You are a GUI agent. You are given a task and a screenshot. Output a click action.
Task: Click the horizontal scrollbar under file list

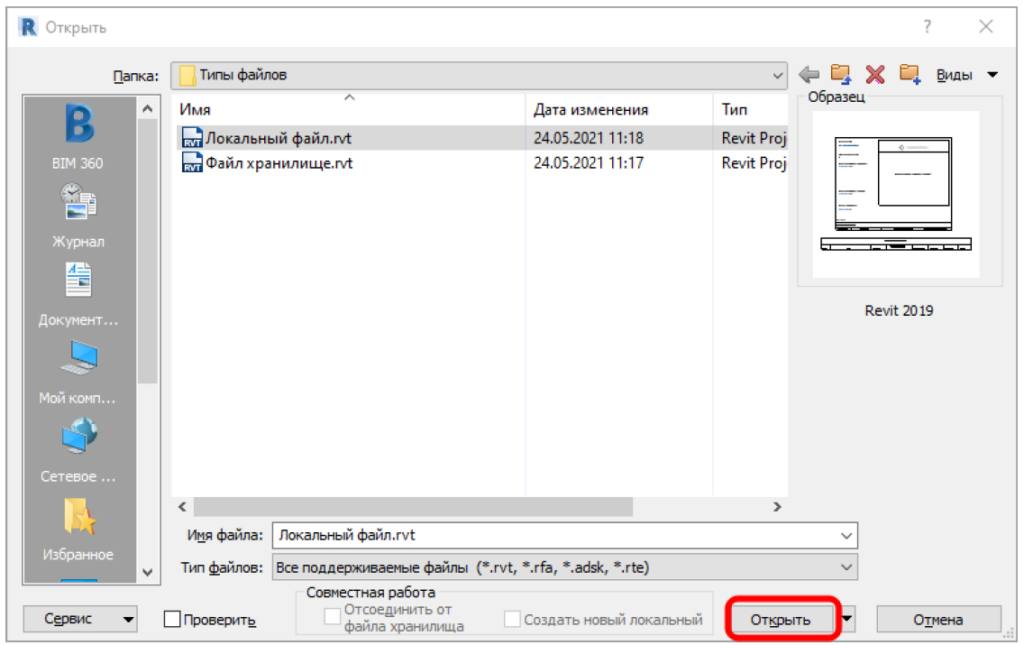tap(480, 507)
